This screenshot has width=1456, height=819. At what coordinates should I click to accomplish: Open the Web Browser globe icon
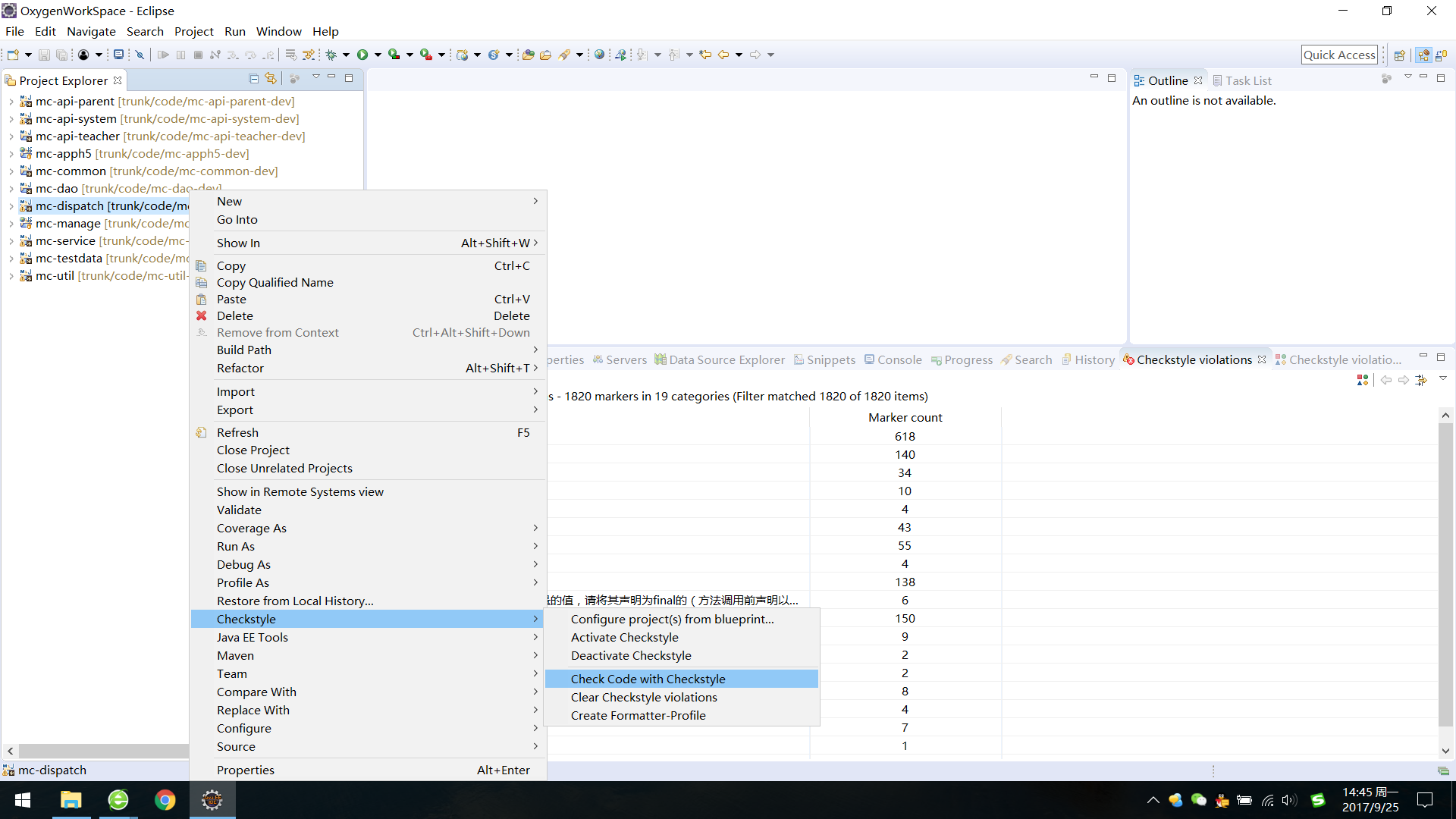point(599,55)
